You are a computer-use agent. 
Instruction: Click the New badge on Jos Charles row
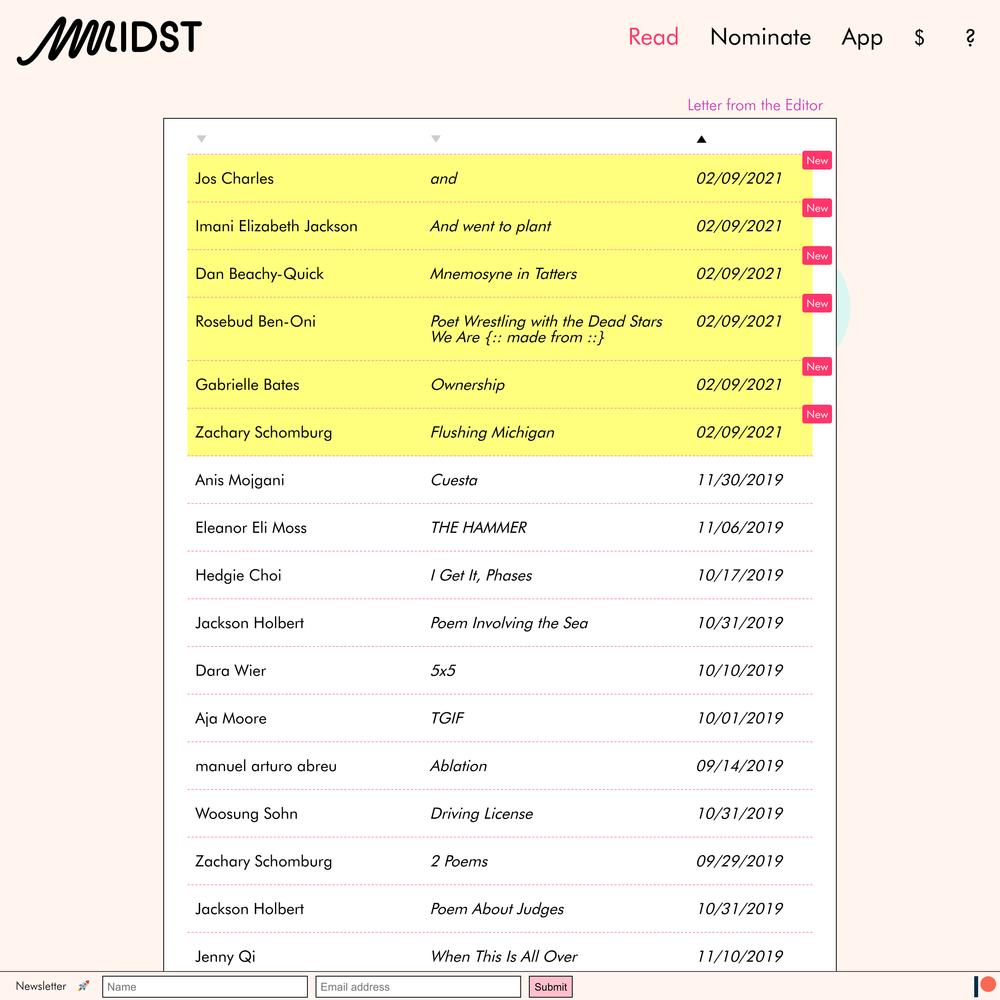coord(817,161)
